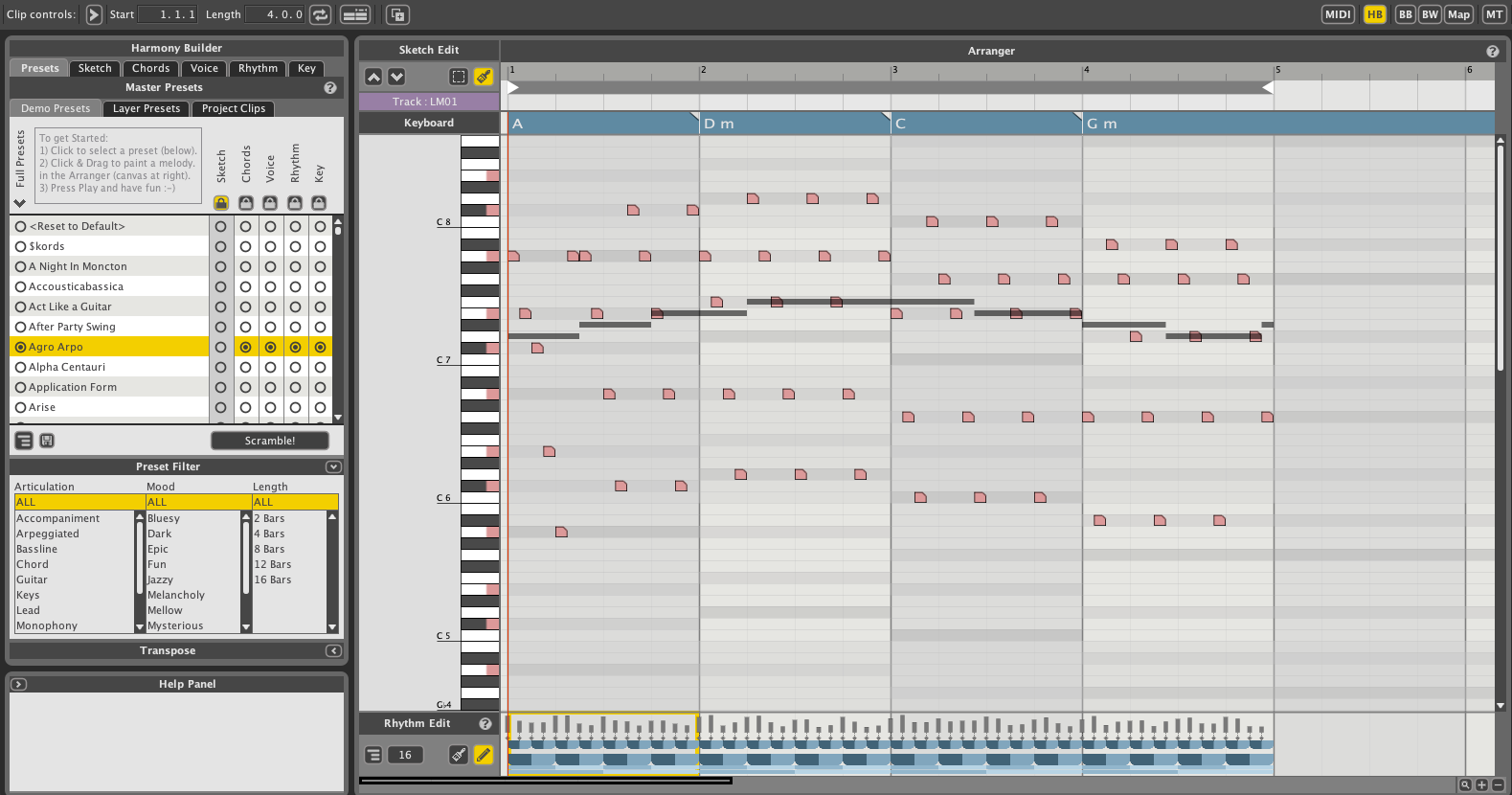This screenshot has width=1512, height=795.
Task: Filter mood by Melancholy
Action: pyautogui.click(x=176, y=595)
